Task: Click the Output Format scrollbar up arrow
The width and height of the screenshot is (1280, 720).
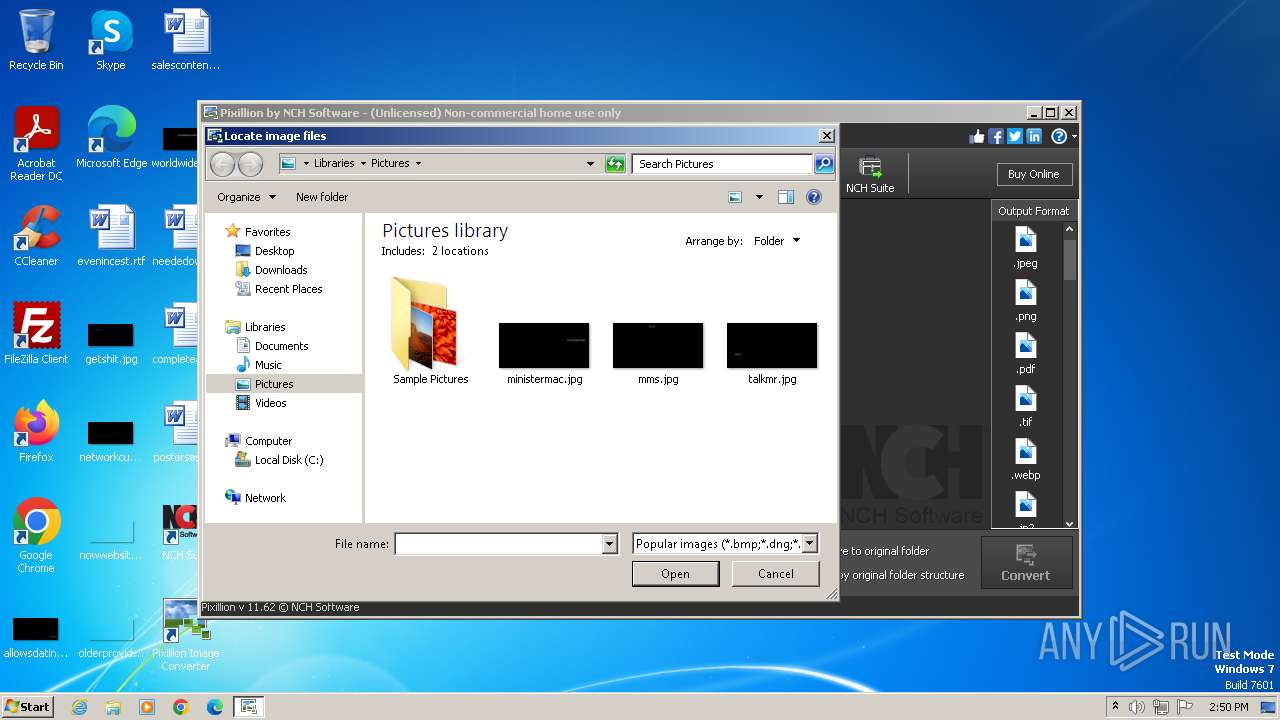Action: tap(1070, 229)
